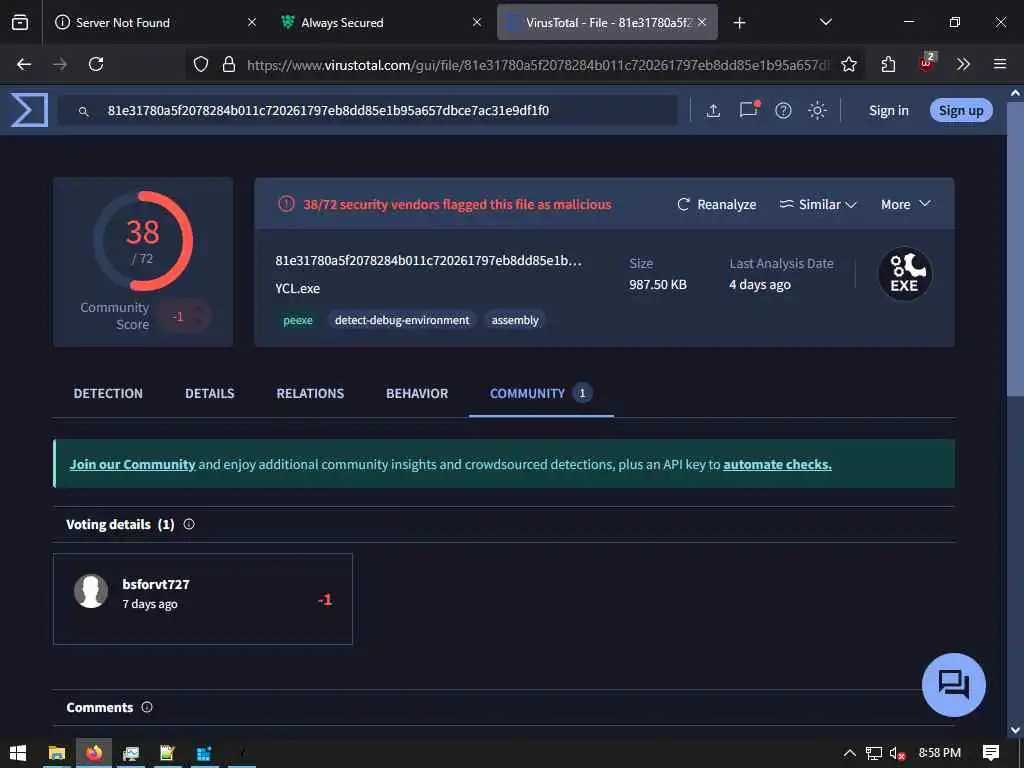Reload the page with refresh icon
1024x768 pixels.
click(x=96, y=64)
